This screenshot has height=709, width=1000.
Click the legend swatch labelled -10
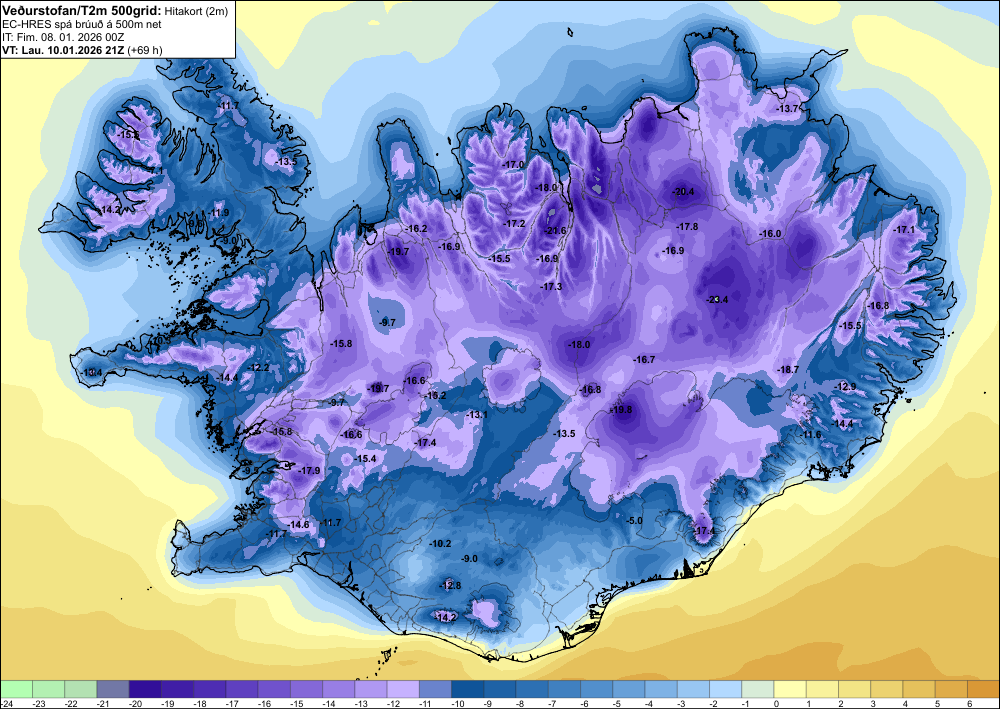tap(467, 689)
